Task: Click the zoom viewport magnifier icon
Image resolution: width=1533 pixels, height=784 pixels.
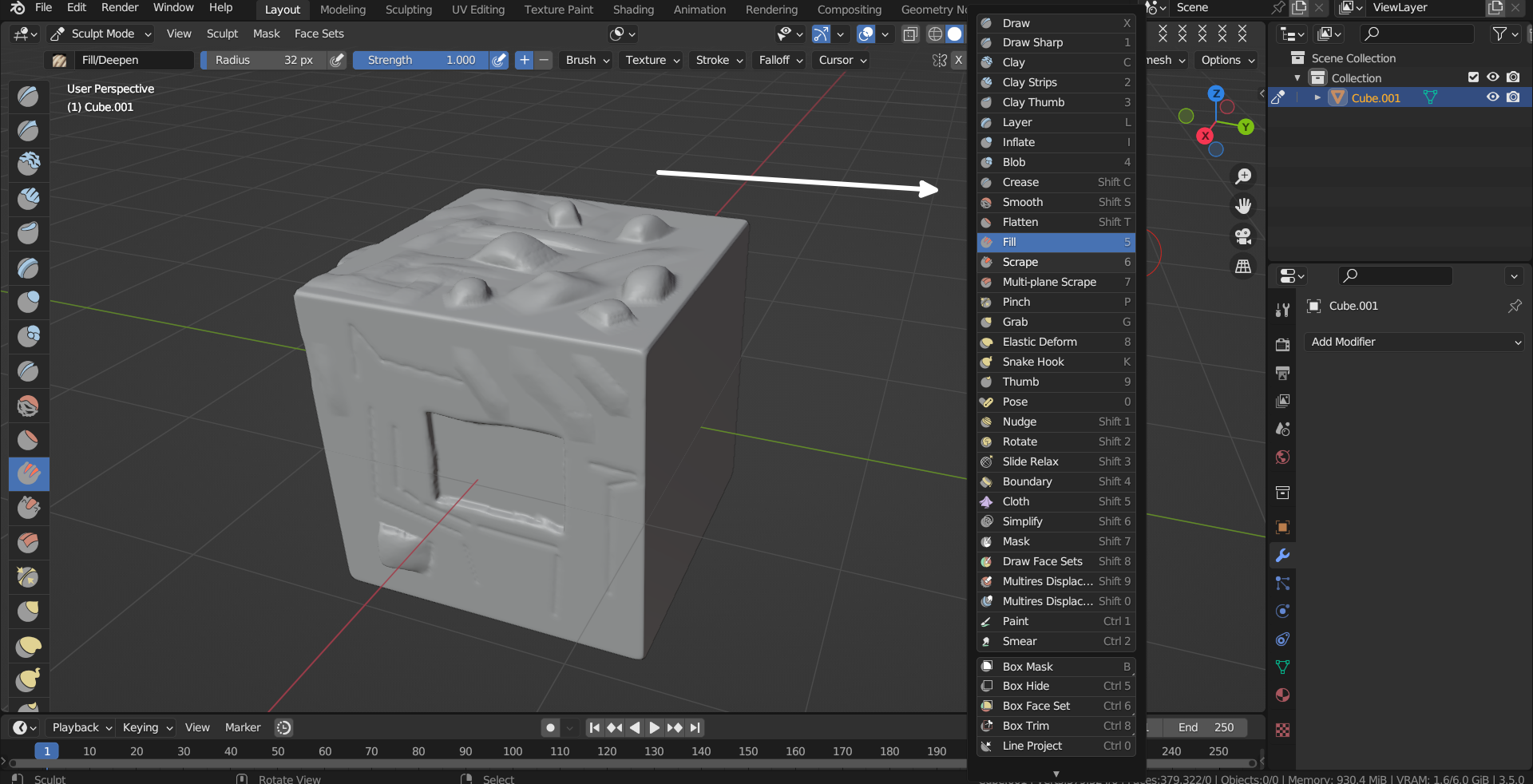Action: (1243, 176)
